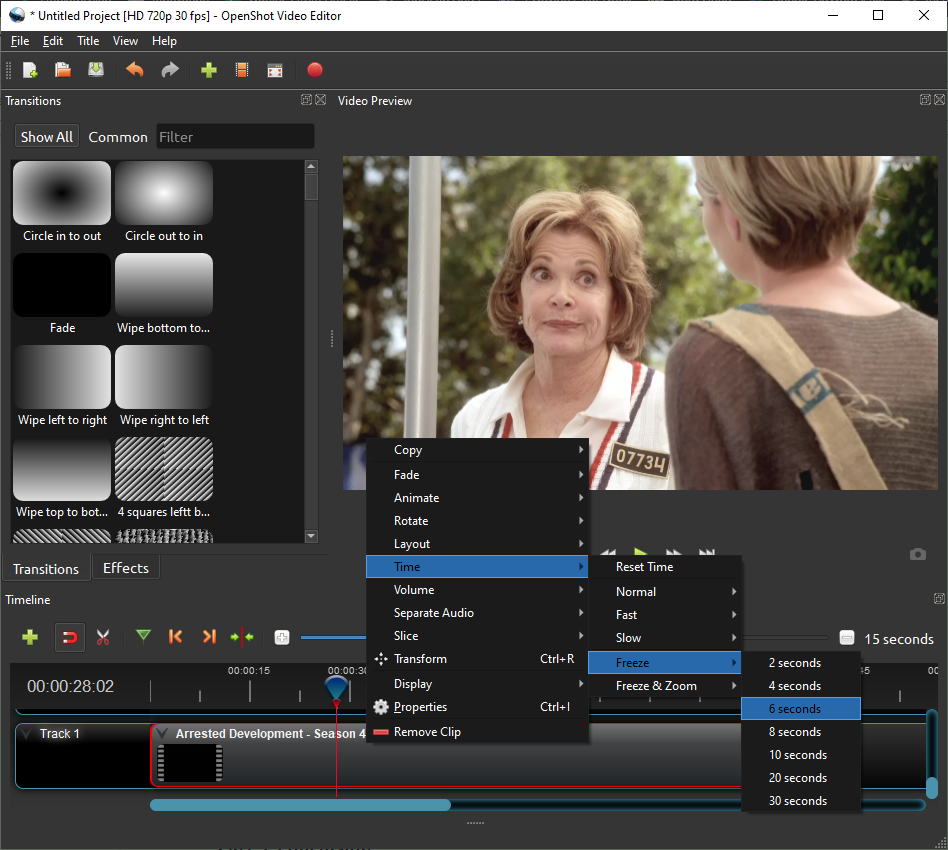This screenshot has width=948, height=850.
Task: Float the Transitions panel via its dock icon
Action: point(307,100)
